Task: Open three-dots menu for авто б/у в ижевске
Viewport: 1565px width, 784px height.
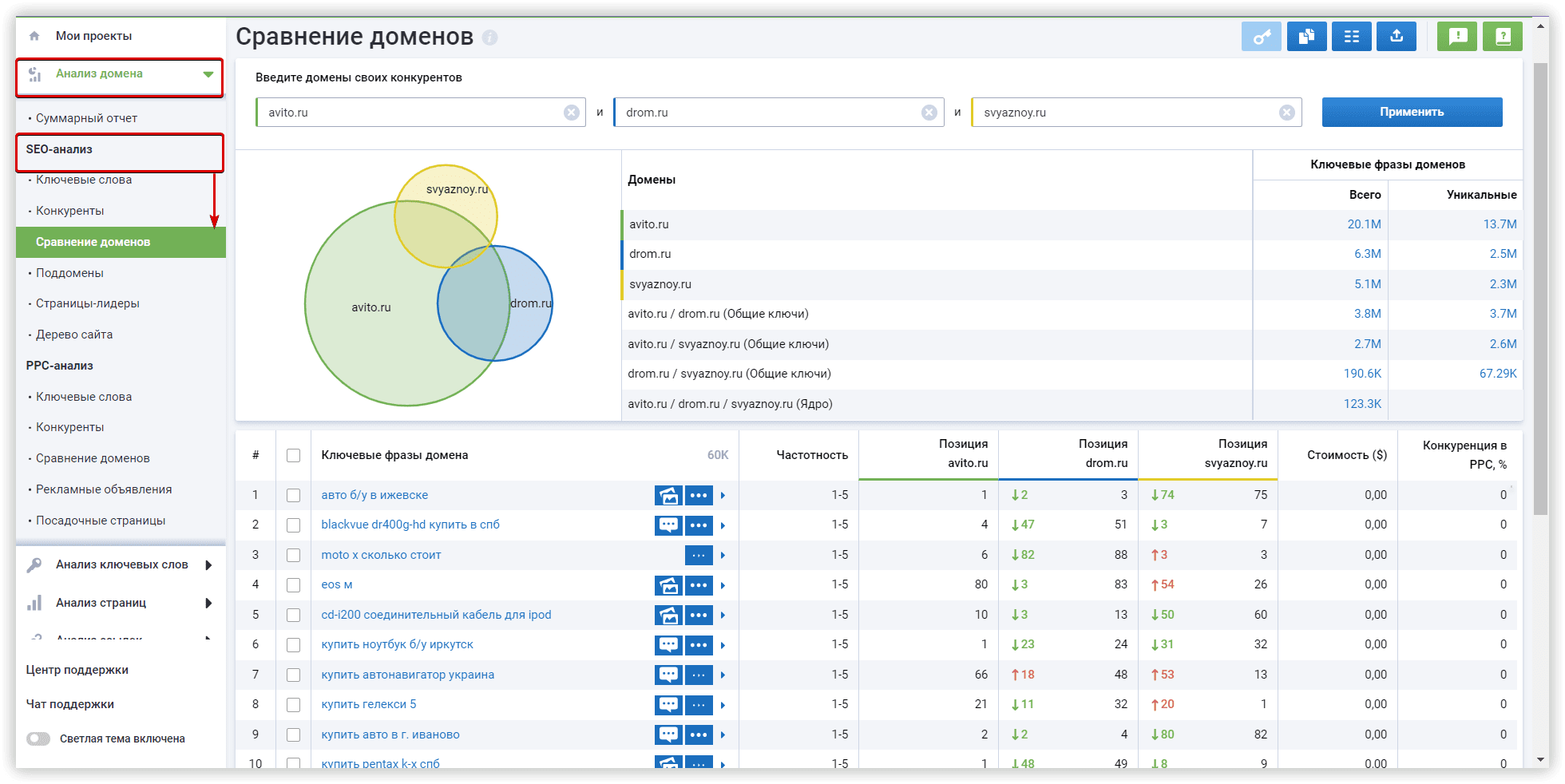Action: 699,495
